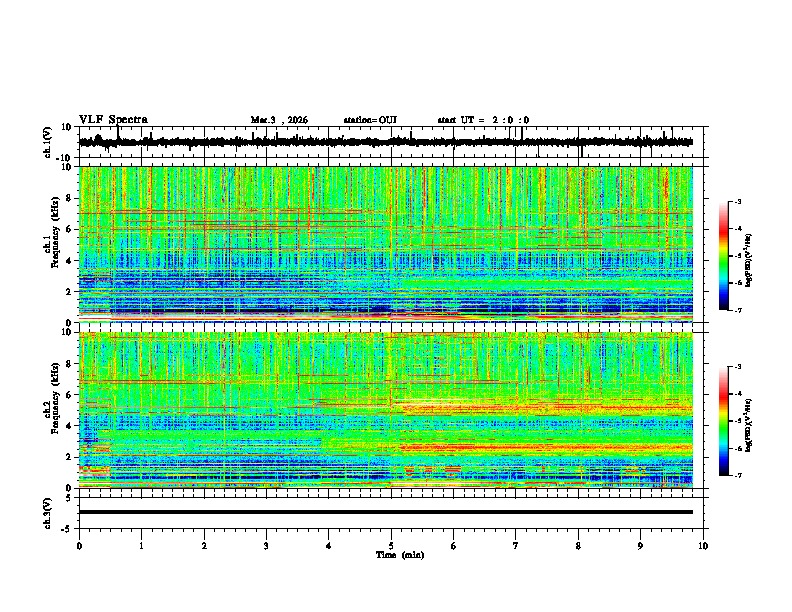Select the date text "Mar.3 , 2026"
Image resolution: width=792 pixels, height=612 pixels.
coord(279,120)
